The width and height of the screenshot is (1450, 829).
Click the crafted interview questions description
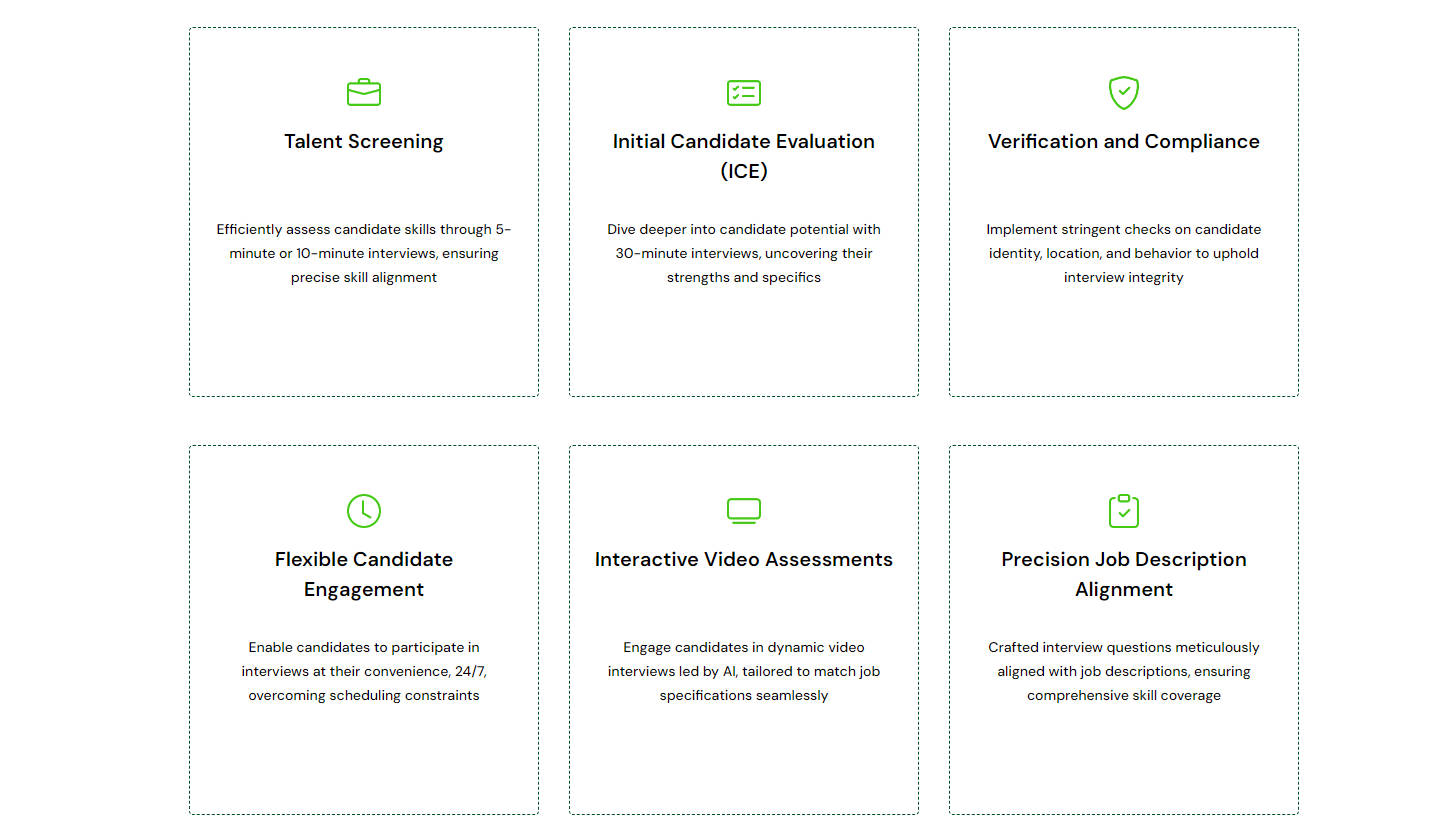(1124, 672)
